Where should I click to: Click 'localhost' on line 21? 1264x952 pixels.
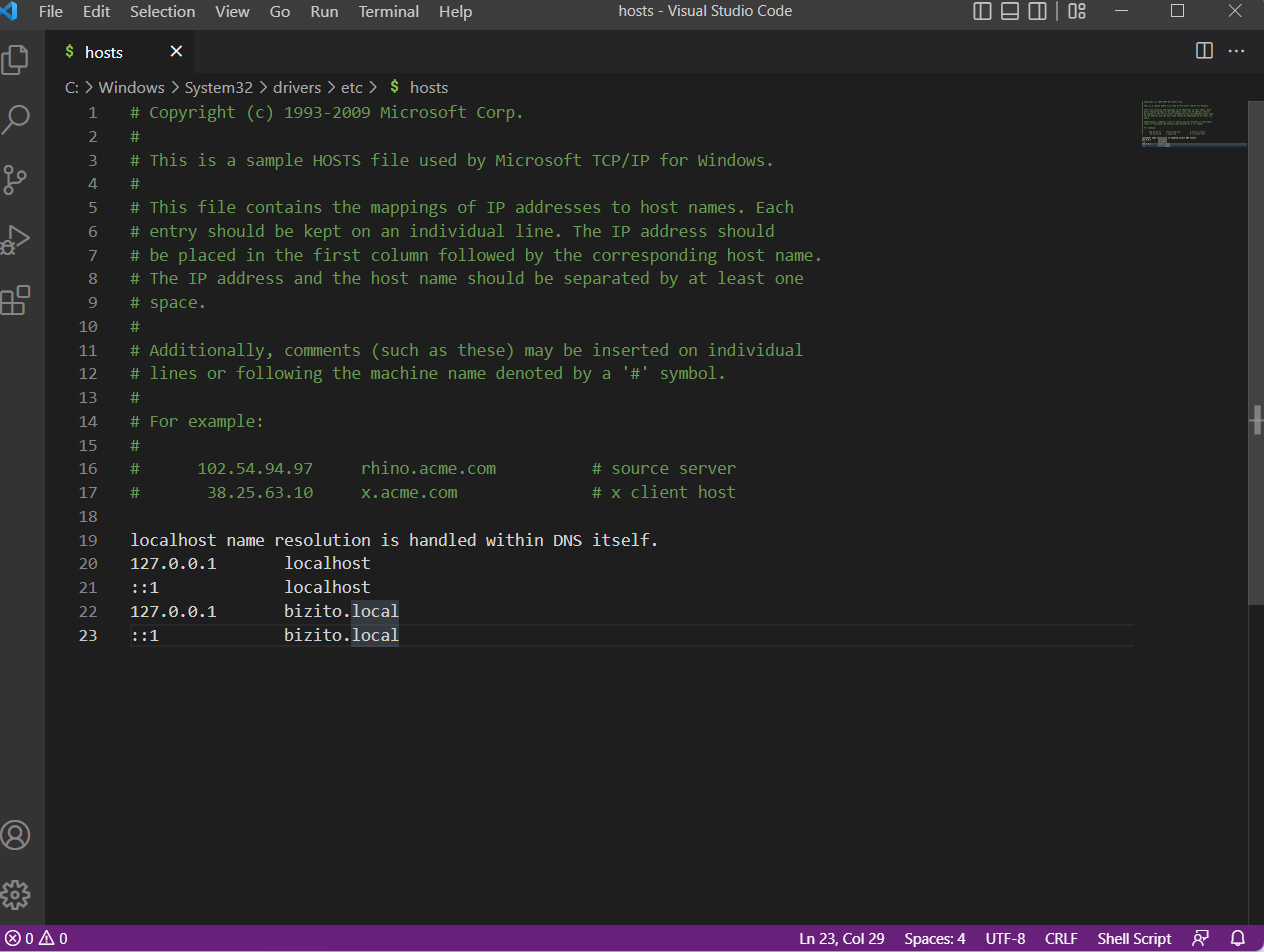[327, 587]
